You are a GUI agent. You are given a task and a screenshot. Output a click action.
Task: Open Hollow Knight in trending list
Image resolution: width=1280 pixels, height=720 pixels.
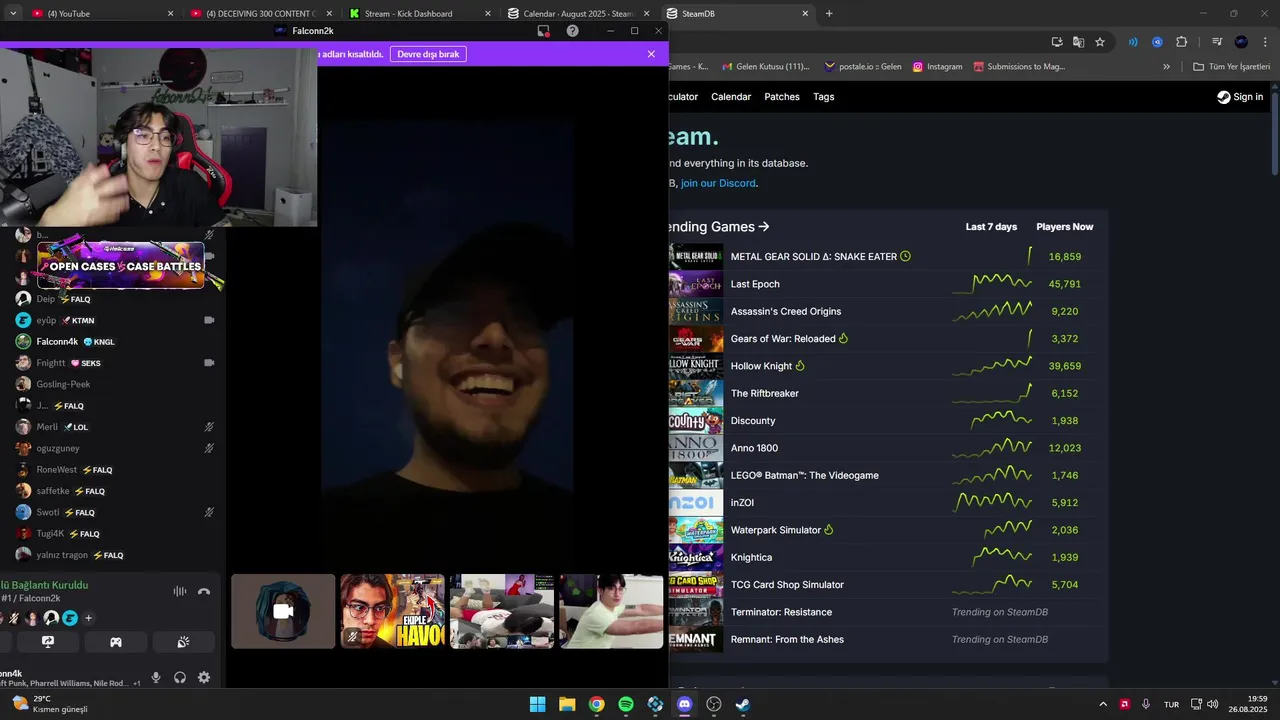[761, 366]
